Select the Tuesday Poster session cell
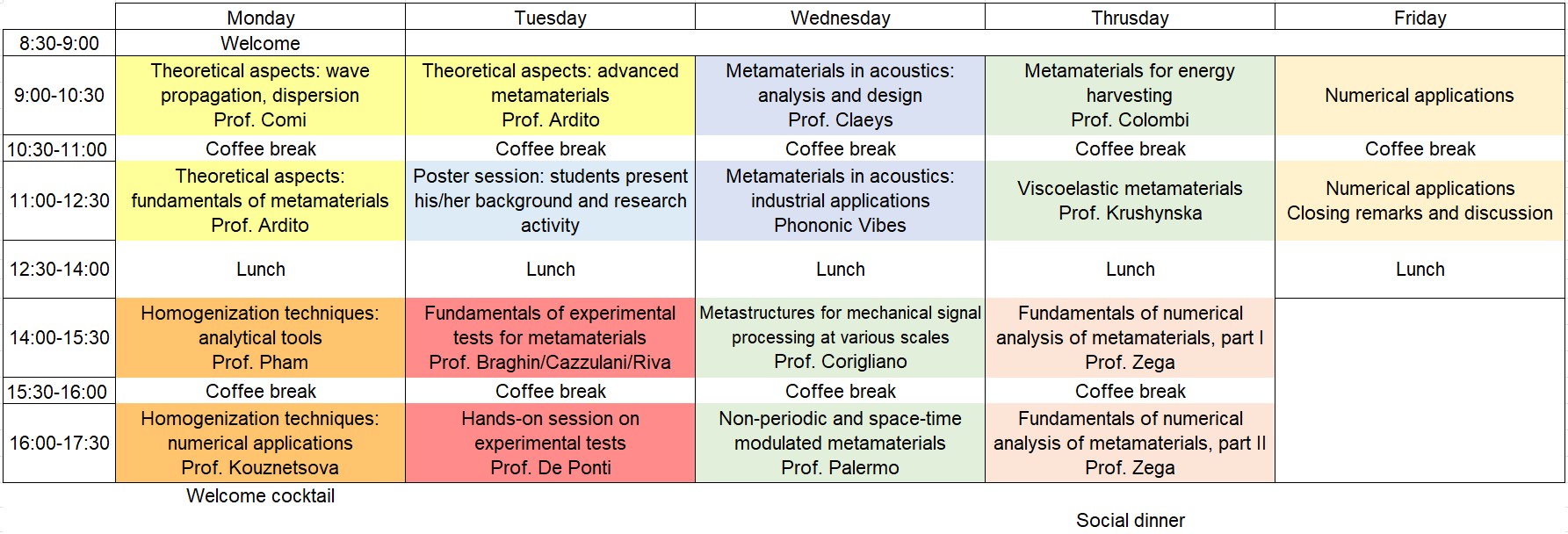Viewport: 1568px width, 534px height. pyautogui.click(x=550, y=200)
